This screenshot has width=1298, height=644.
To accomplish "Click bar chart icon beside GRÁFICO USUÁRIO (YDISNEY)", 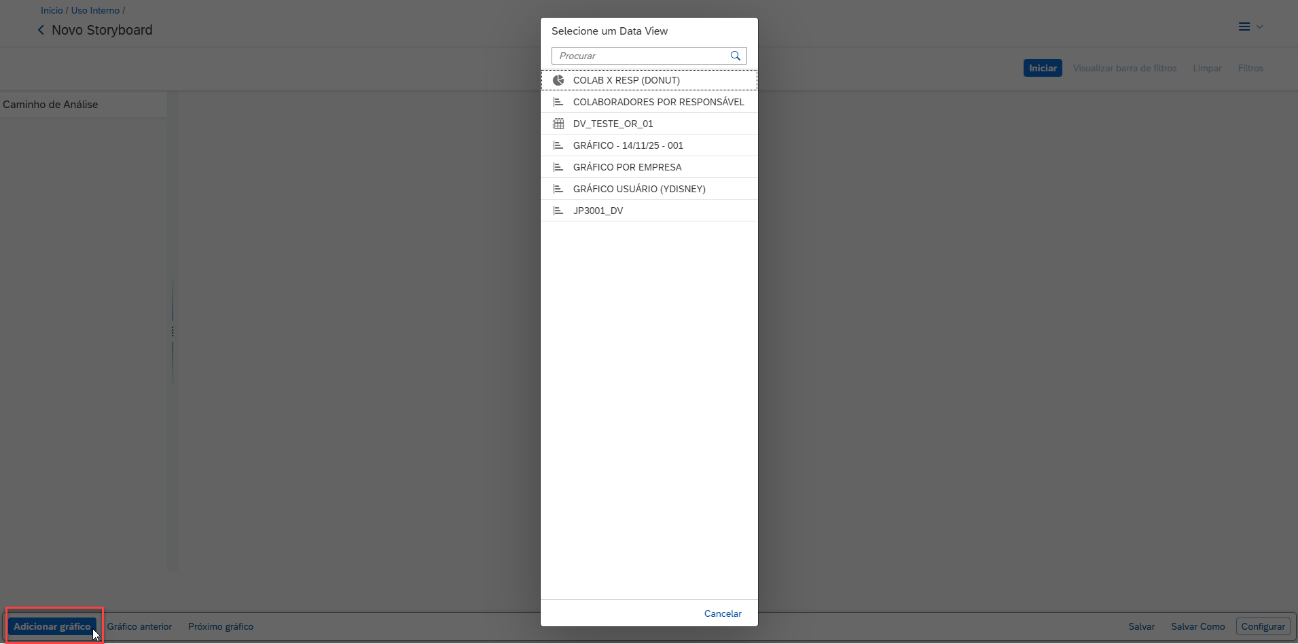I will pyautogui.click(x=559, y=189).
